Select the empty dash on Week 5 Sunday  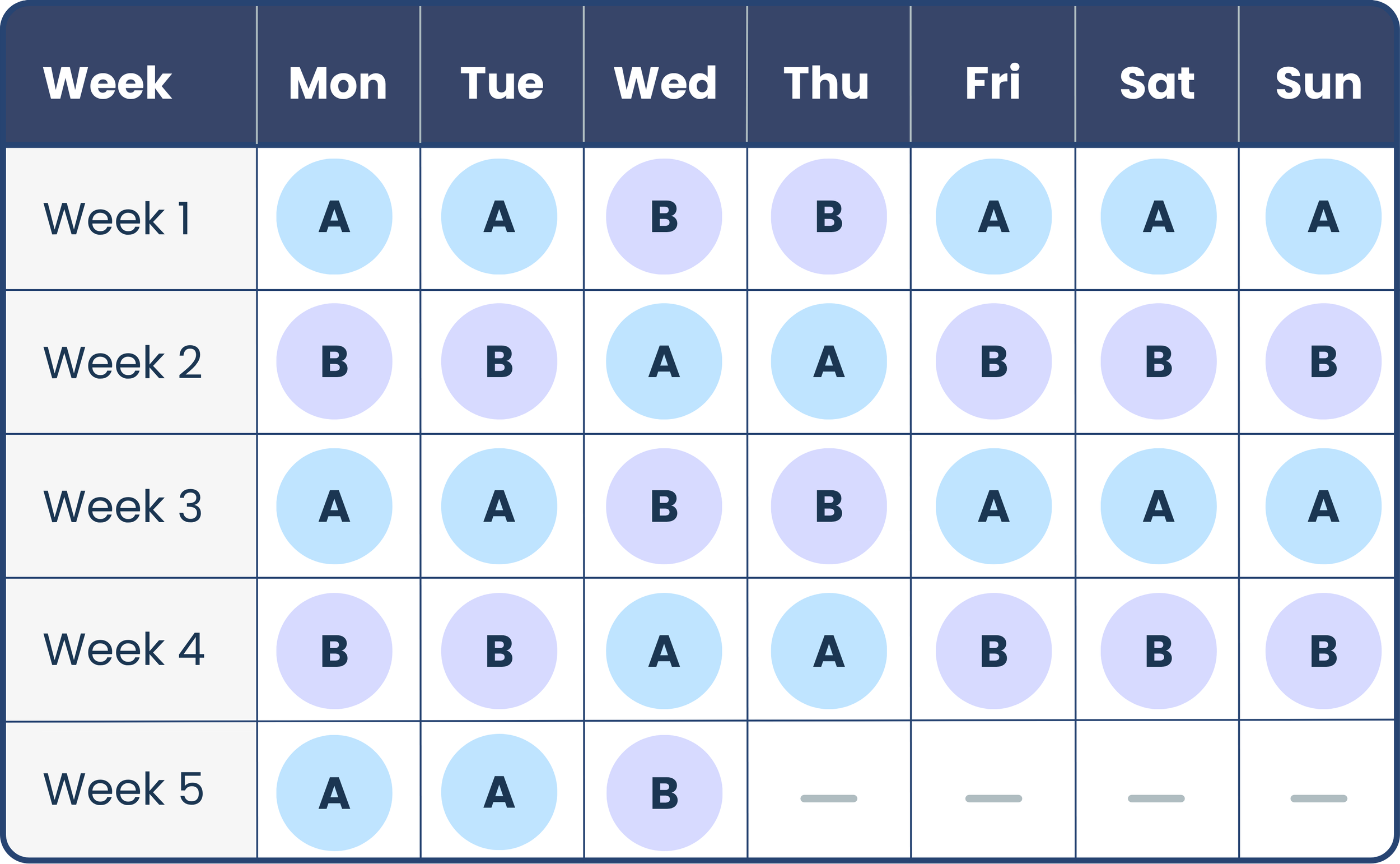pyautogui.click(x=1318, y=798)
